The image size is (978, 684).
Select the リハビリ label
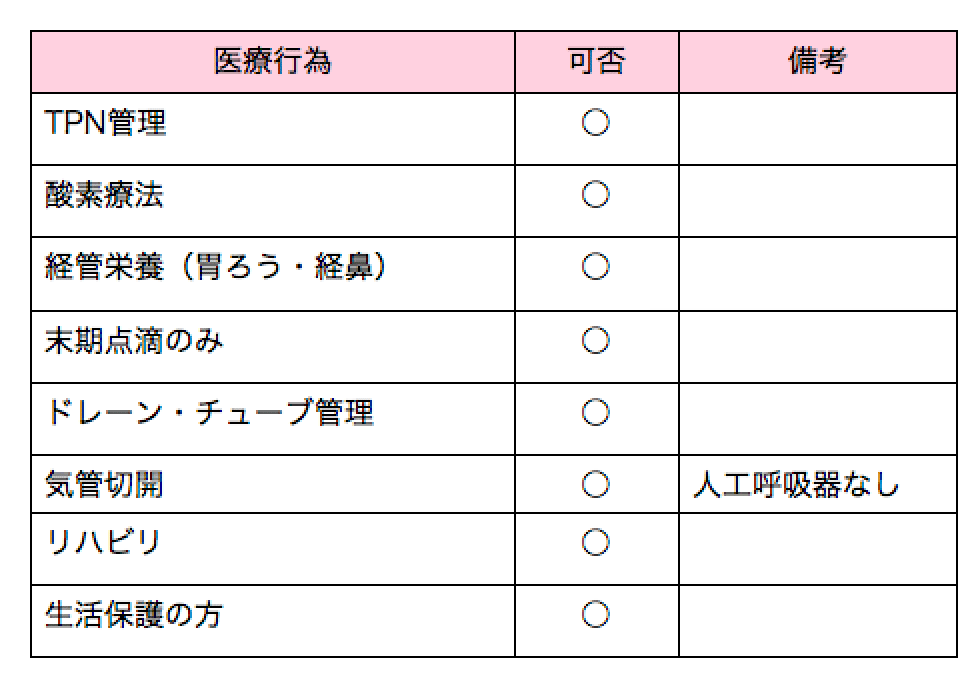coord(104,542)
